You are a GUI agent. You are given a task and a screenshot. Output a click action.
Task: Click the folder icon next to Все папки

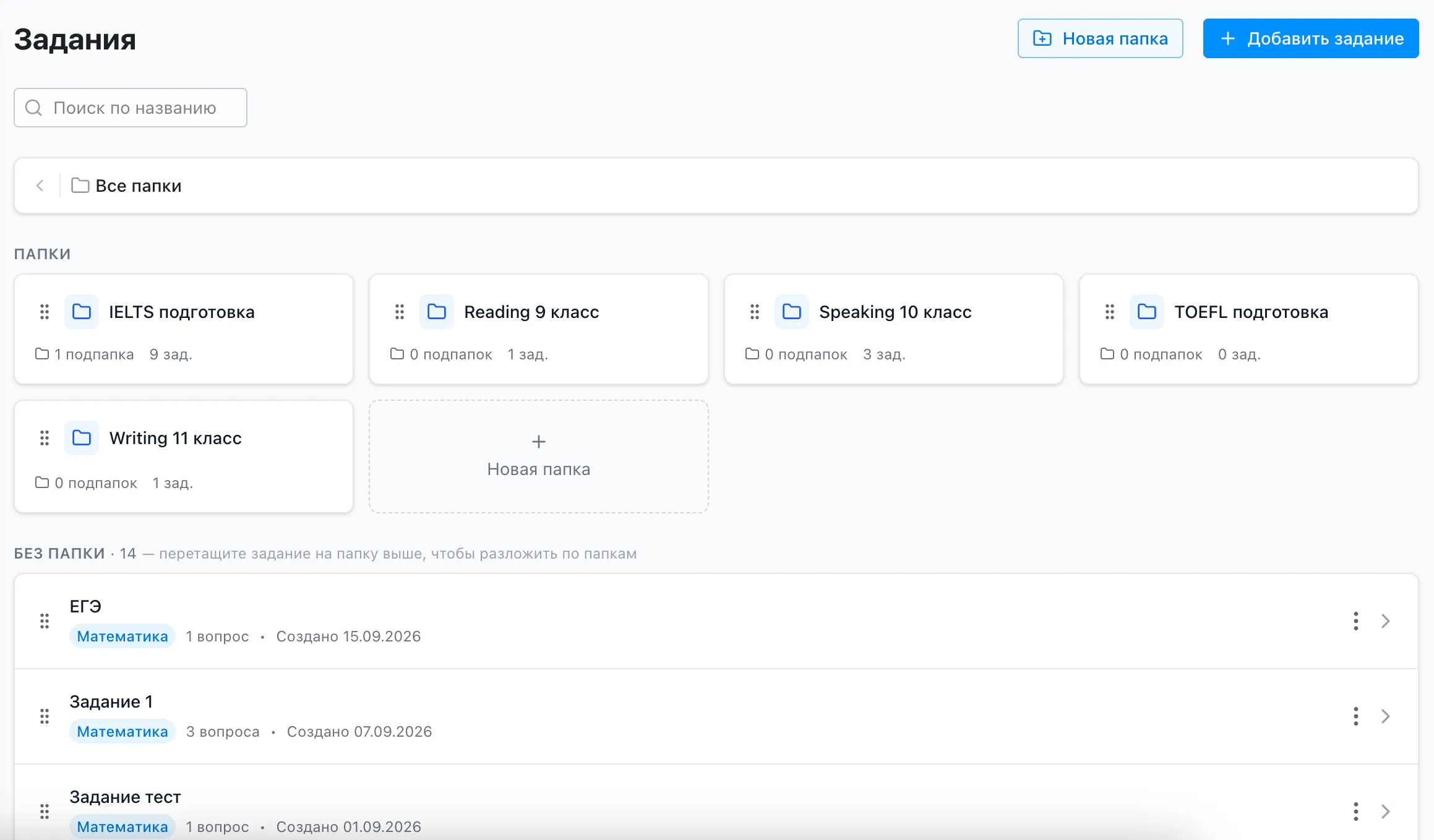[80, 186]
